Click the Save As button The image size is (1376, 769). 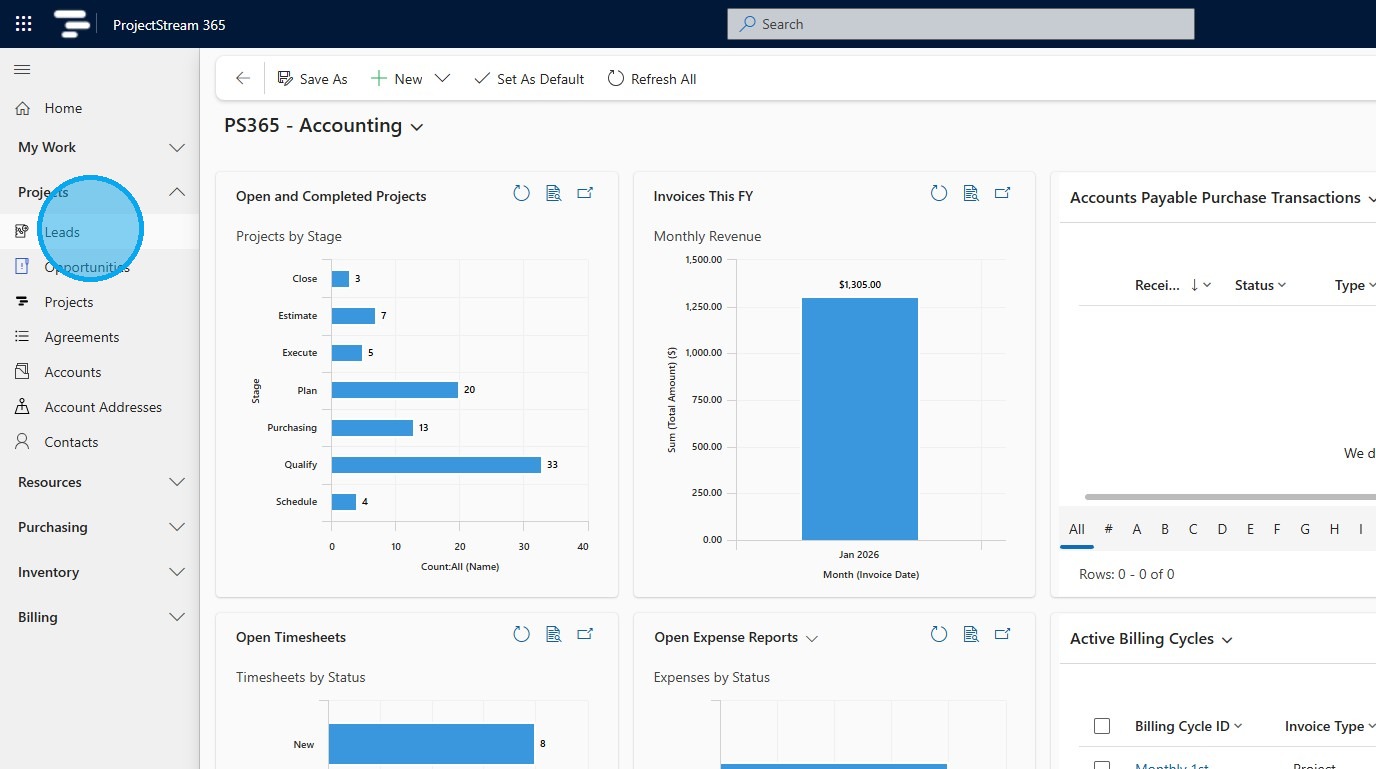[x=312, y=79]
